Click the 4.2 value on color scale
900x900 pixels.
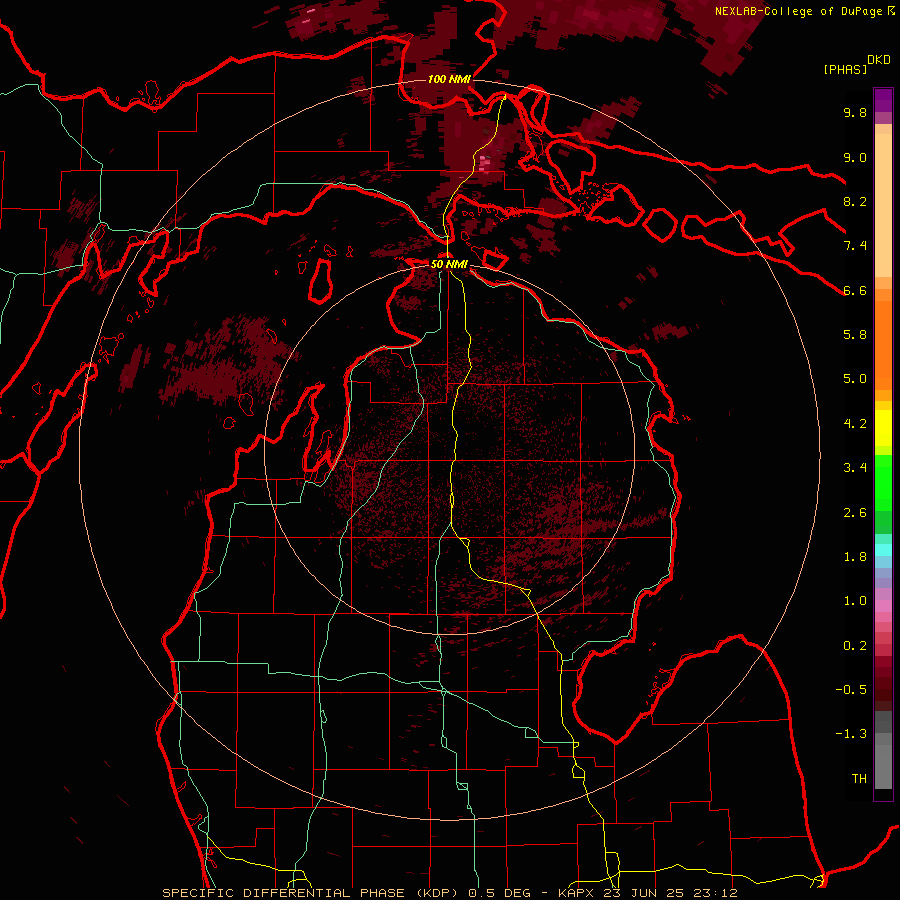pyautogui.click(x=855, y=424)
